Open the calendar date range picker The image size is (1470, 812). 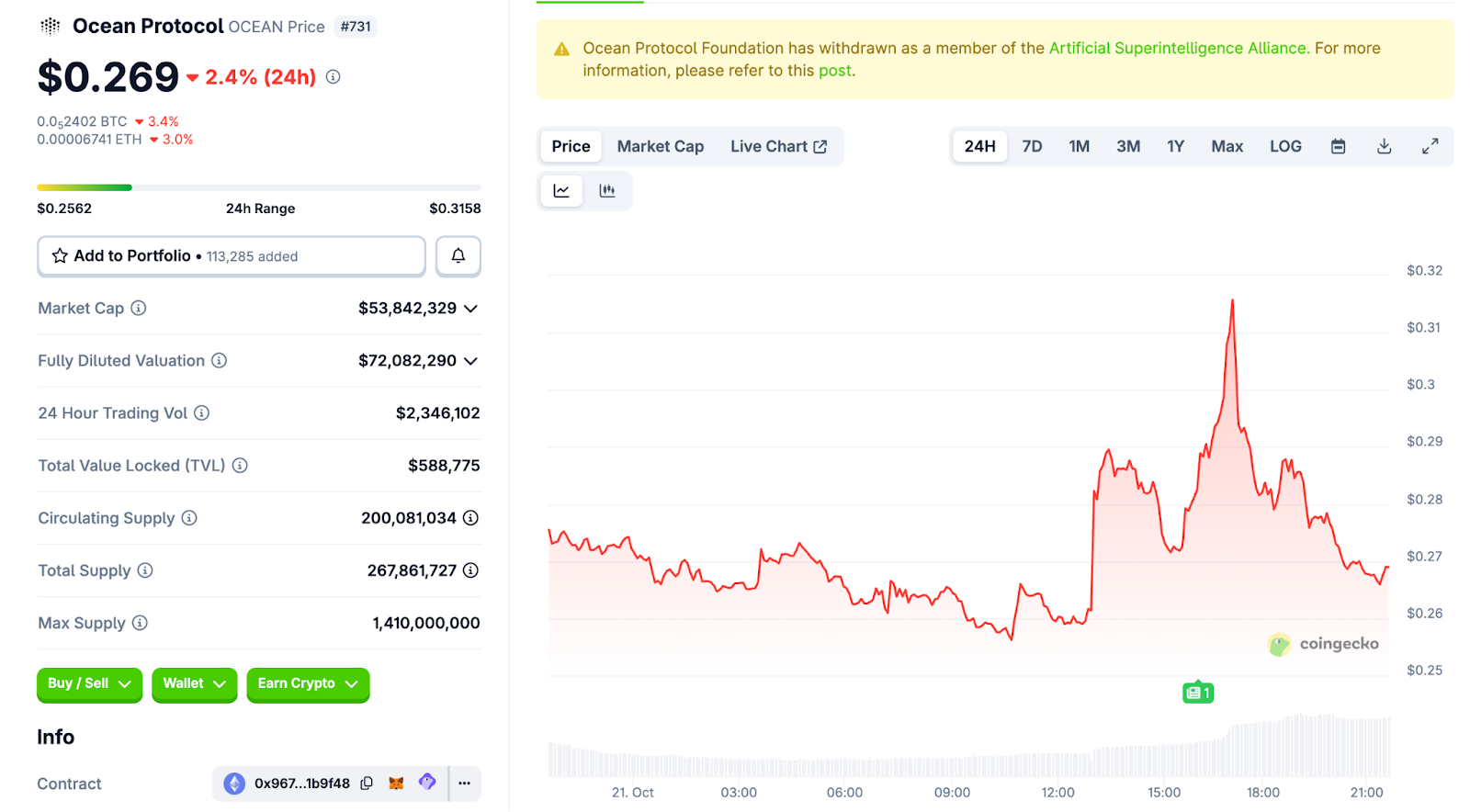[x=1338, y=147]
